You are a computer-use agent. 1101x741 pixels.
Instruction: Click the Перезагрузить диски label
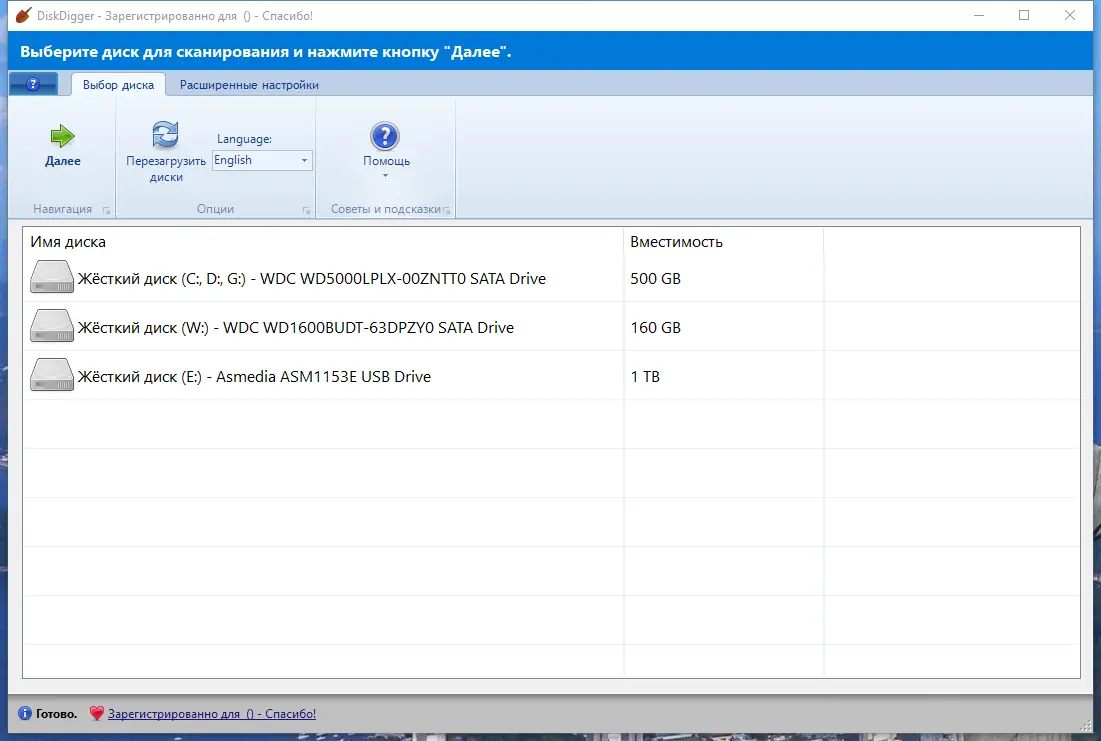[166, 169]
